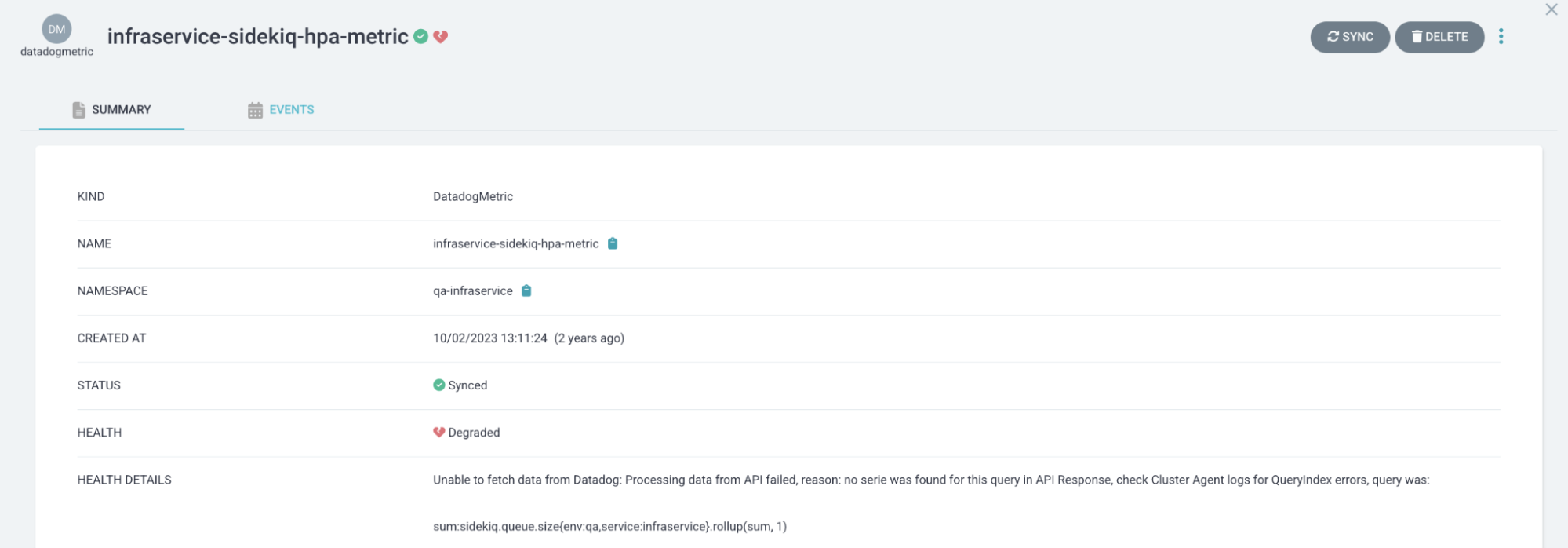
Task: Click the sidekiq.queue.size query text
Action: 609,526
